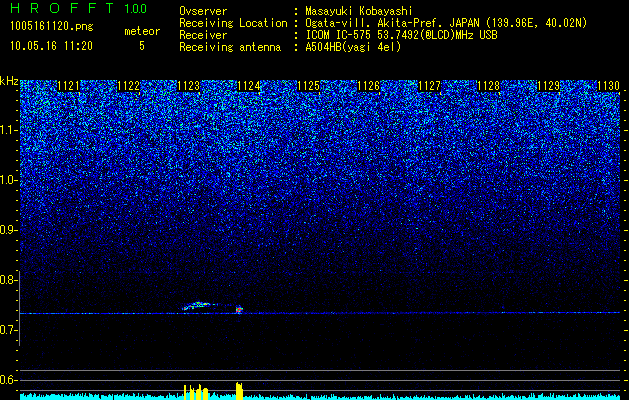629x400 pixels.
Task: Click the date stamp 10.05.16 11:20
Action: pos(51,46)
